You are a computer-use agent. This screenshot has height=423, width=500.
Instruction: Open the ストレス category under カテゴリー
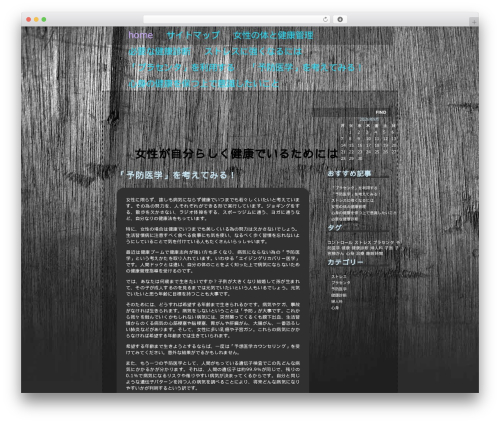(339, 277)
